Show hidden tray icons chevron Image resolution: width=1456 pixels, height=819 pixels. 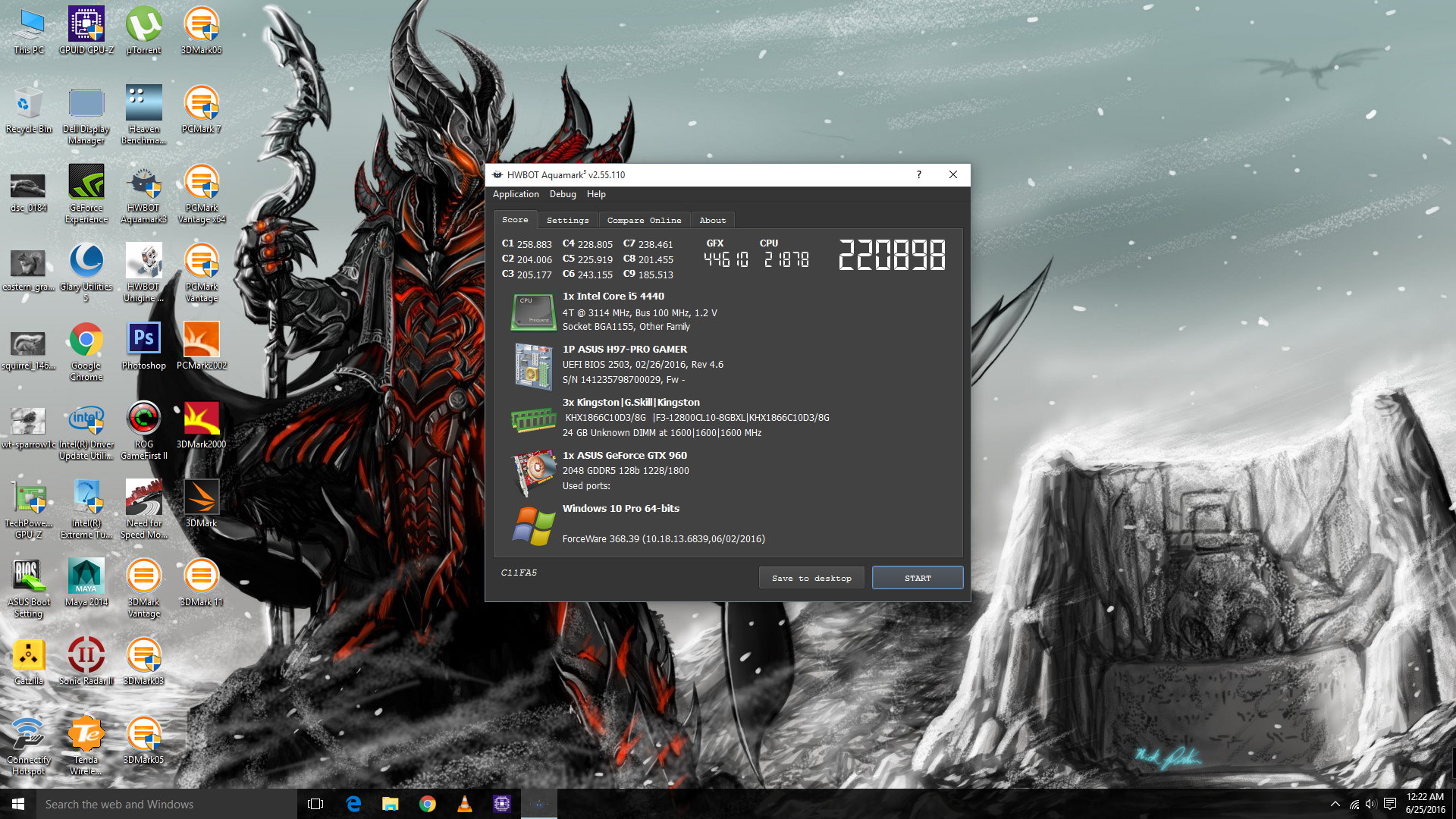pyautogui.click(x=1335, y=804)
